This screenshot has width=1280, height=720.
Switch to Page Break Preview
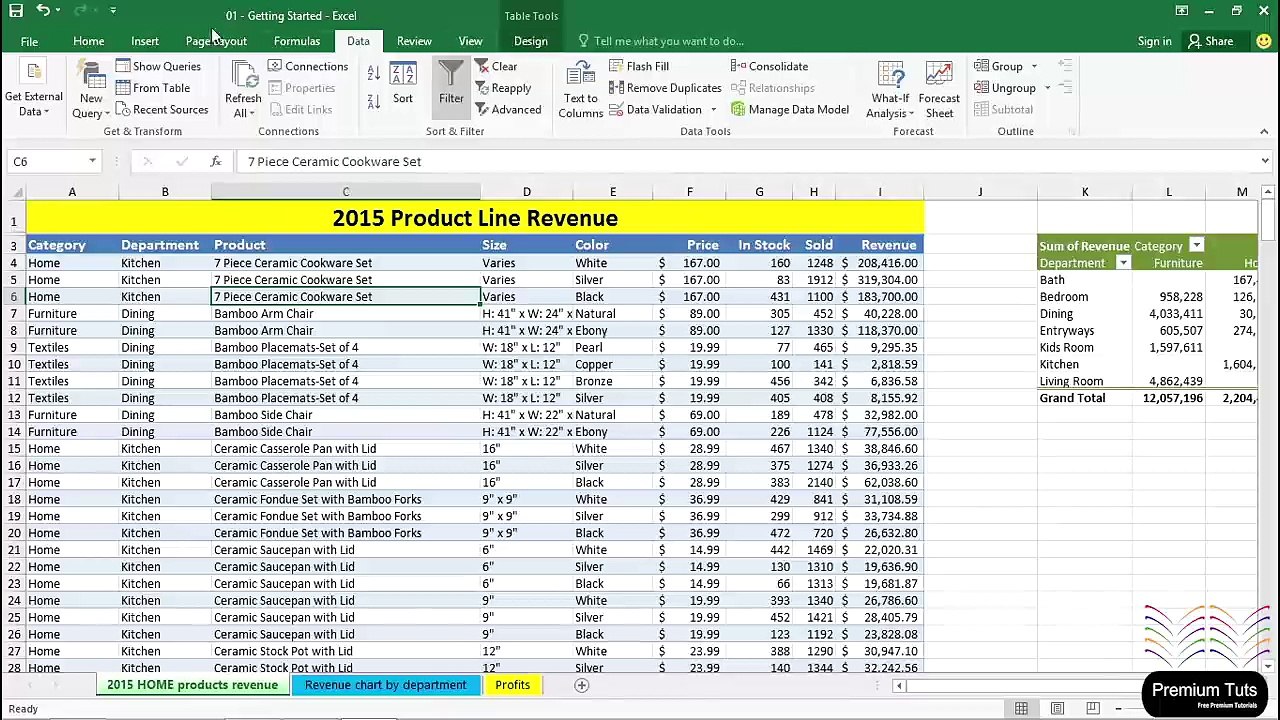pos(1093,708)
